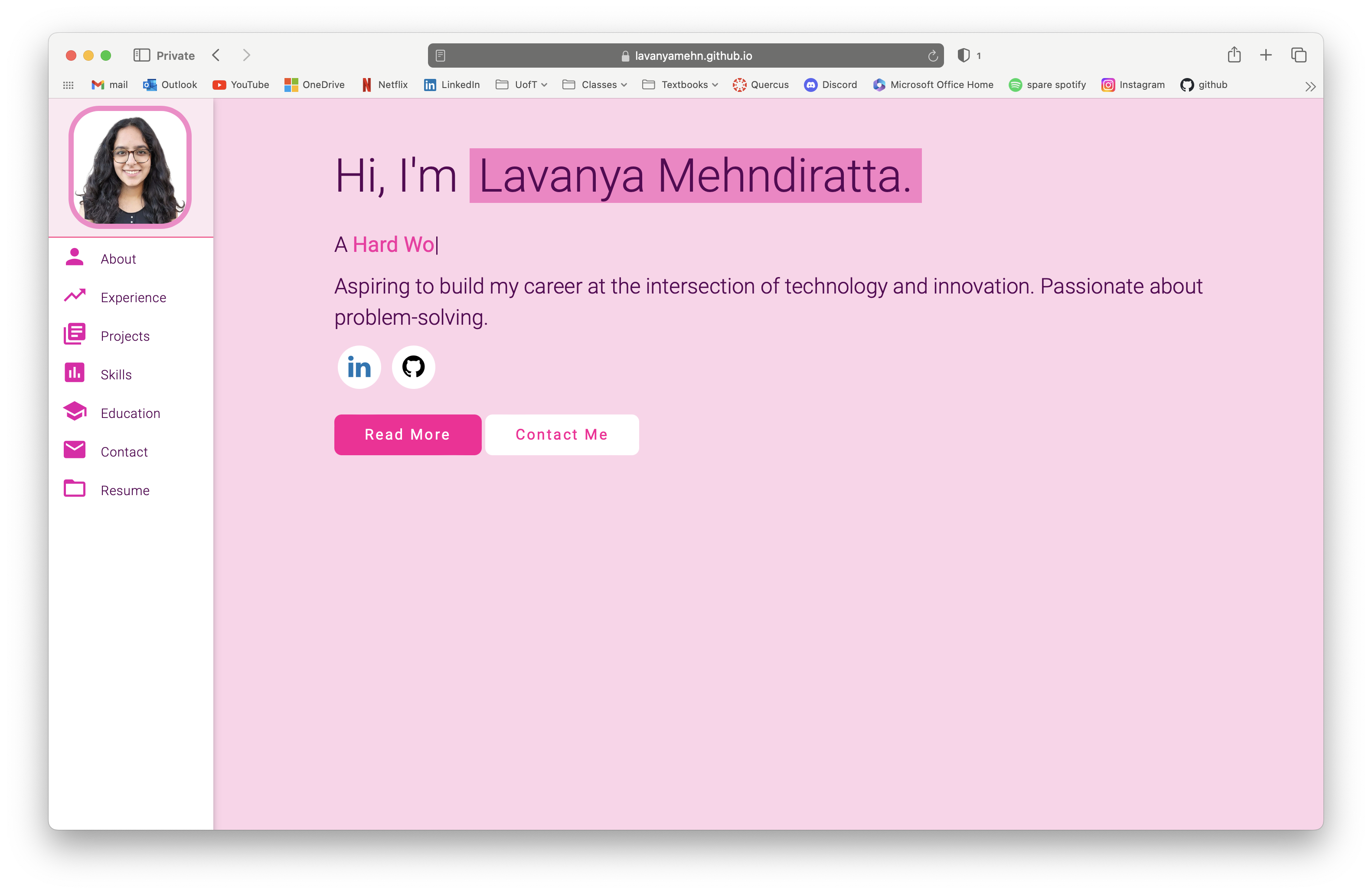Click the Share icon in the toolbar
This screenshot has width=1372, height=894.
(1234, 55)
